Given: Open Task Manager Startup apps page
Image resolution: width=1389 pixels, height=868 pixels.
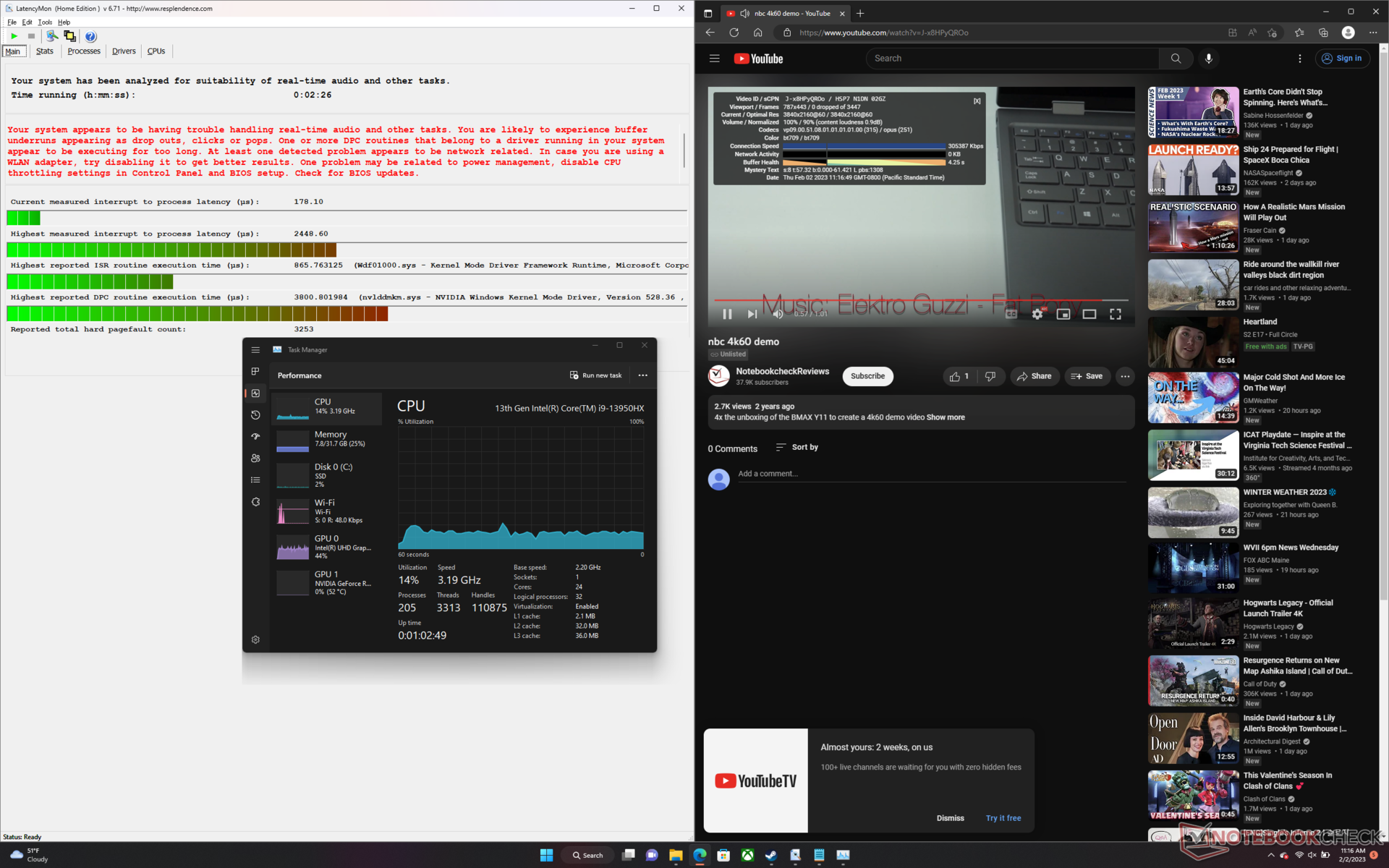Looking at the screenshot, I should pos(255,437).
